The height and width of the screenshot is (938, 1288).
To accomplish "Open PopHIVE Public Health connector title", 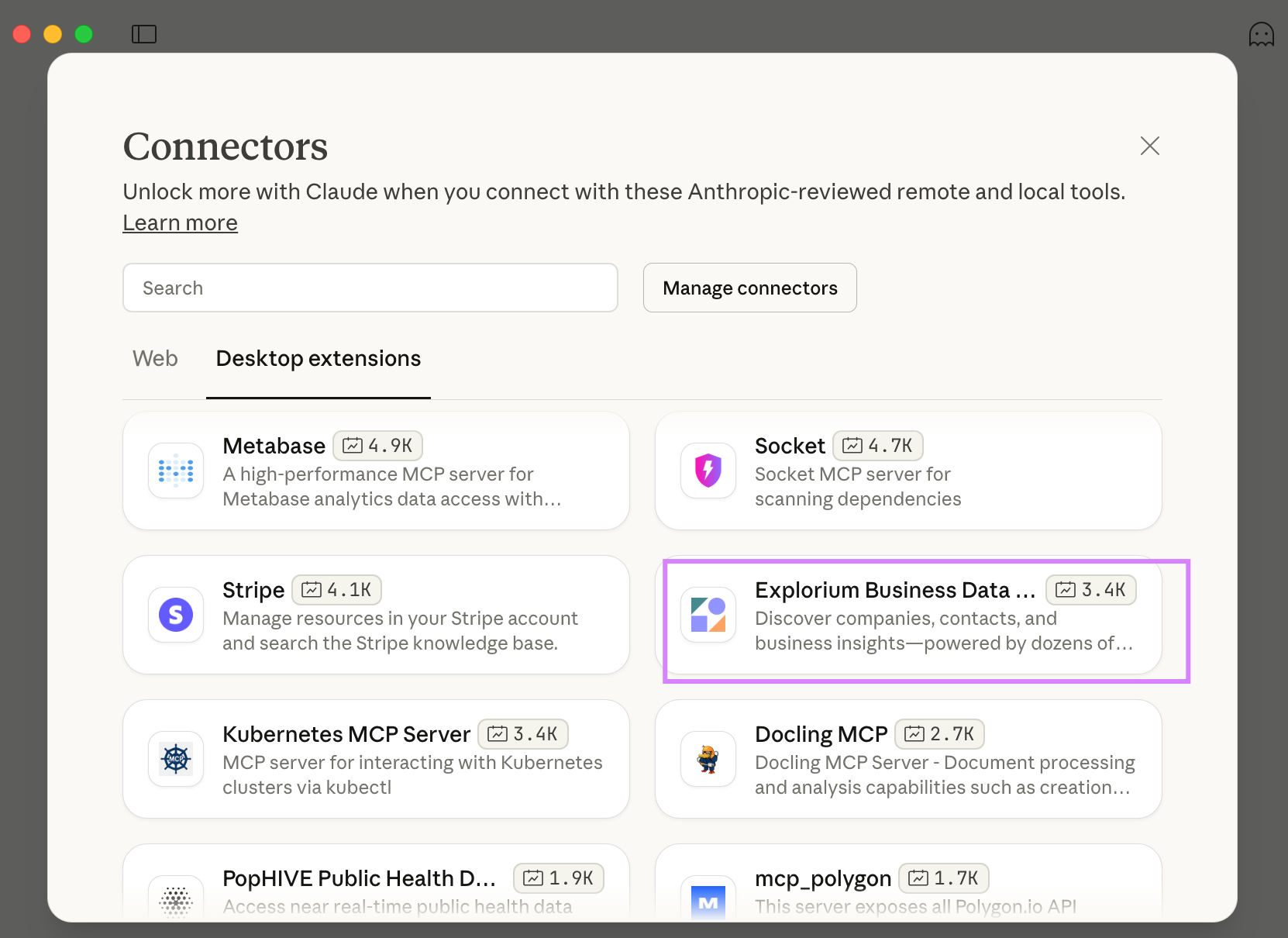I will point(359,878).
